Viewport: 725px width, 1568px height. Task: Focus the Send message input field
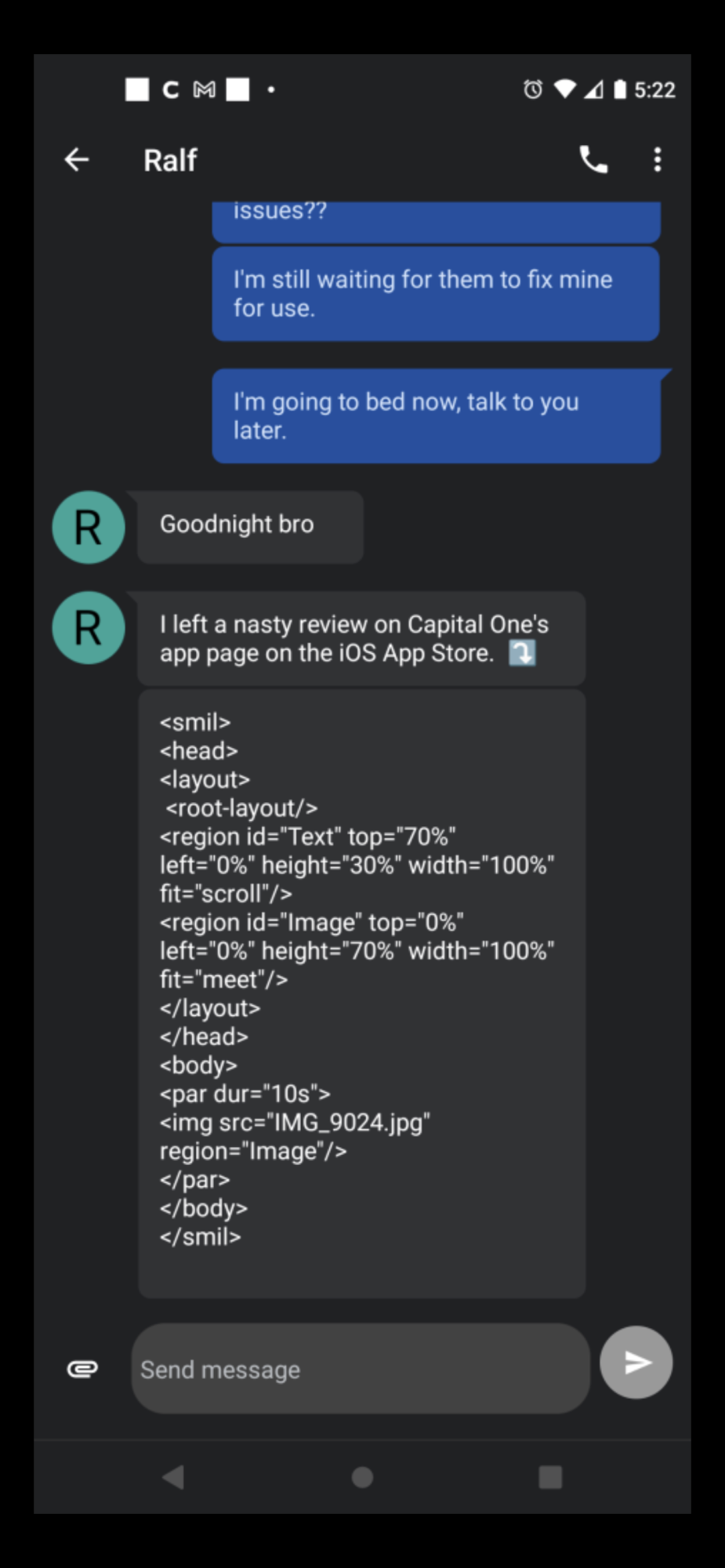coord(361,1369)
